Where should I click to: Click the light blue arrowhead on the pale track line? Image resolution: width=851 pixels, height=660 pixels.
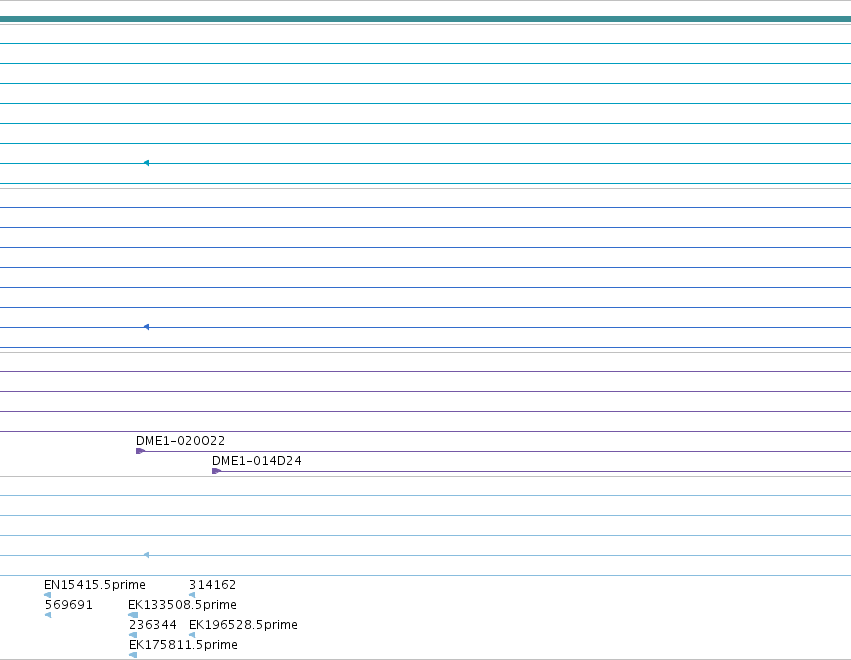(146, 555)
